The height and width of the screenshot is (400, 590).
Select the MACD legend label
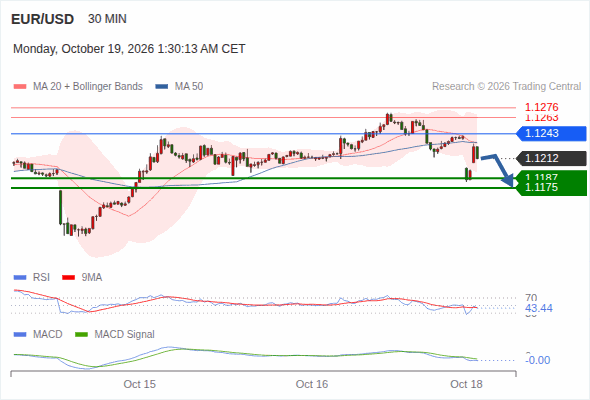point(47,335)
